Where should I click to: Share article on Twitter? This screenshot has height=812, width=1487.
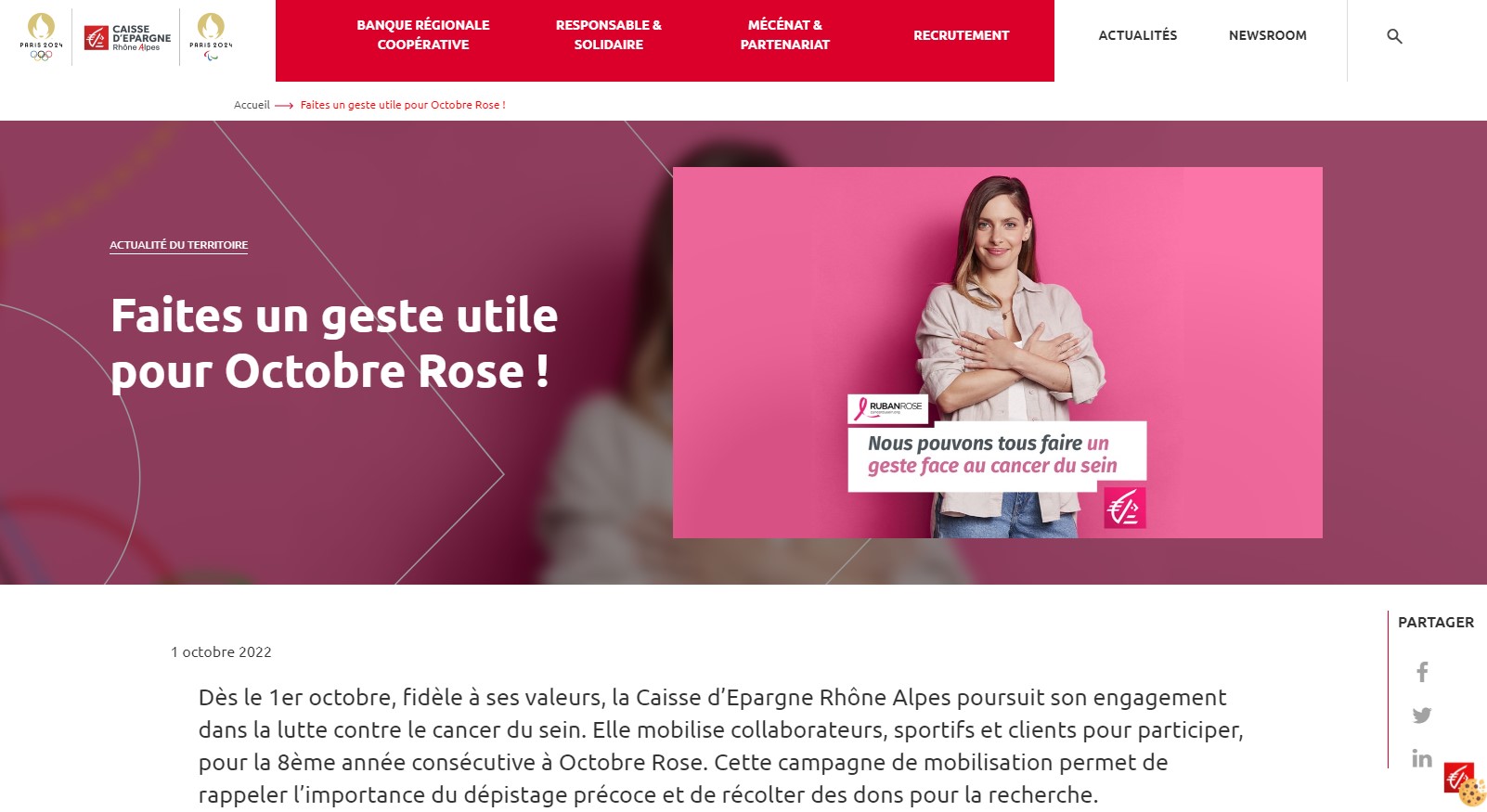coord(1422,715)
